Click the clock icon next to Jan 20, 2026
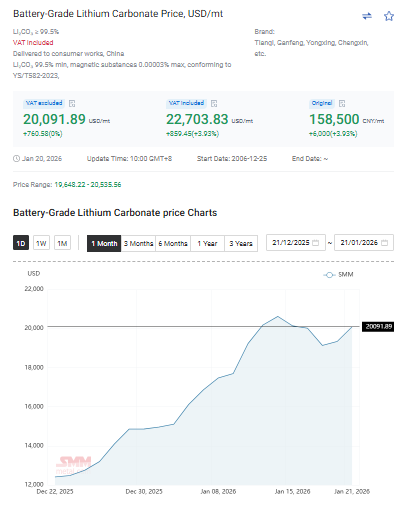The image size is (411, 506). (16, 159)
